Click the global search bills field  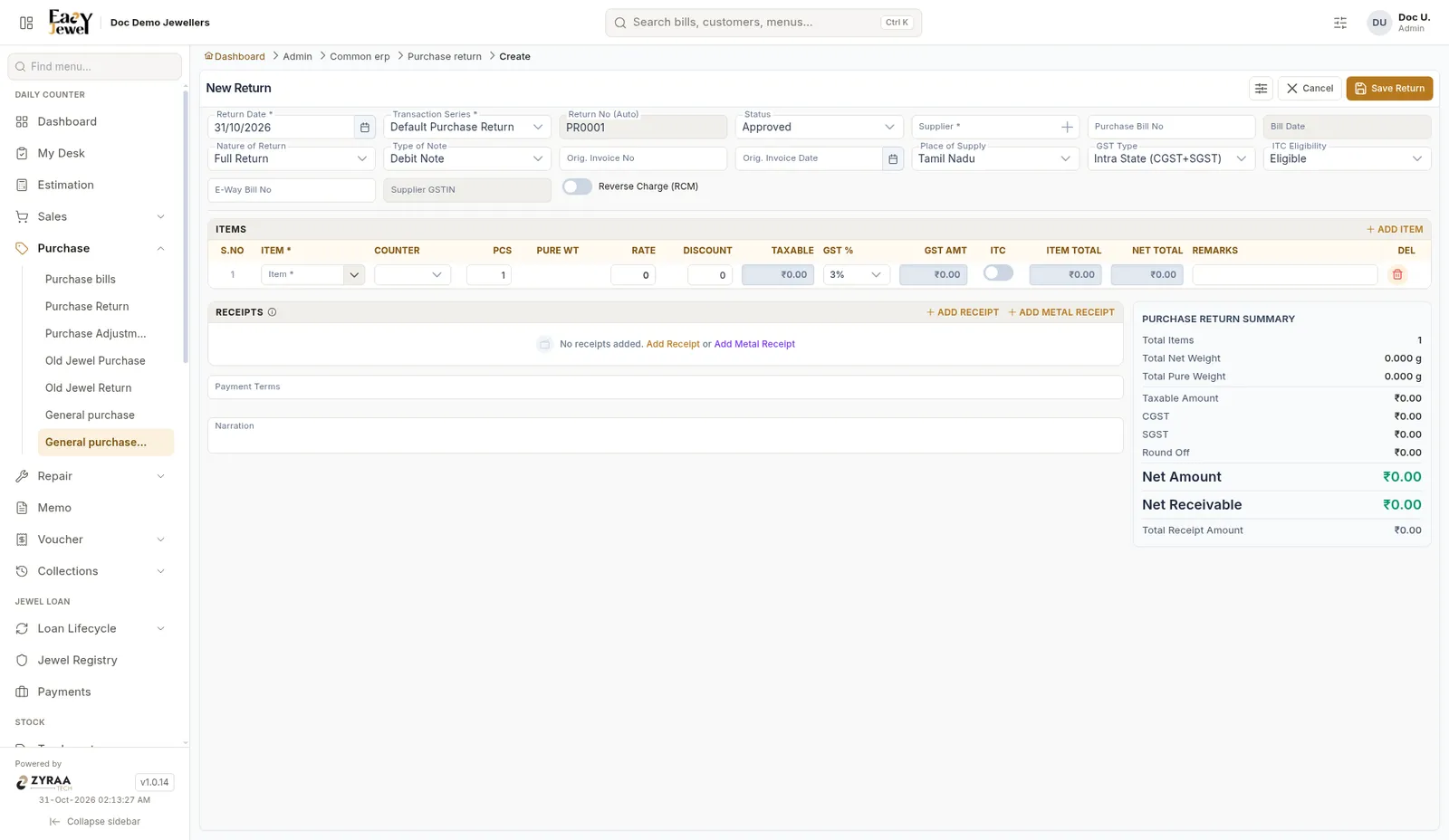click(763, 23)
